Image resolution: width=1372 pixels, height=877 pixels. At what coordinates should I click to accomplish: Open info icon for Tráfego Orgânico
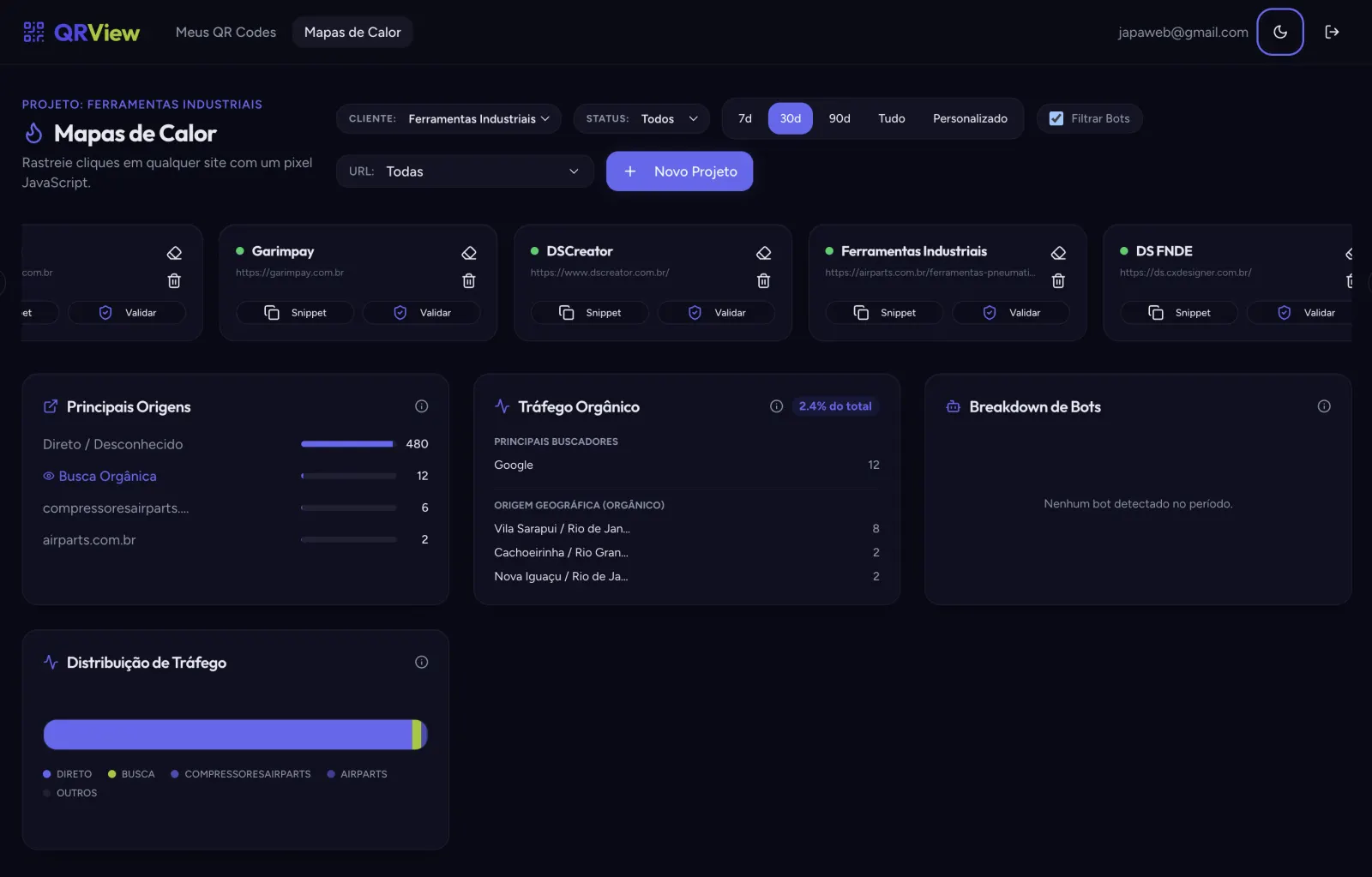777,406
